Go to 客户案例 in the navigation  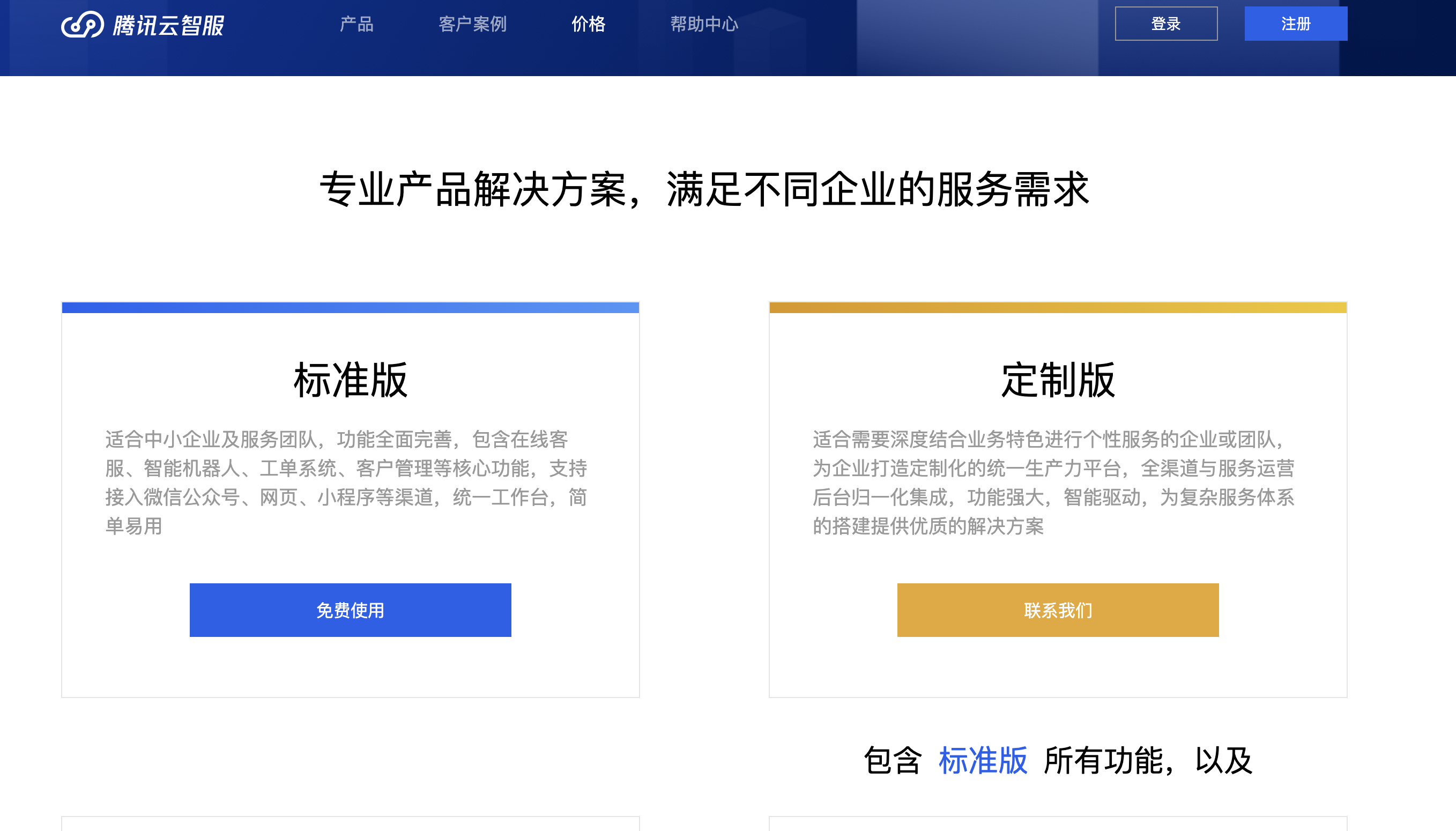(x=472, y=24)
